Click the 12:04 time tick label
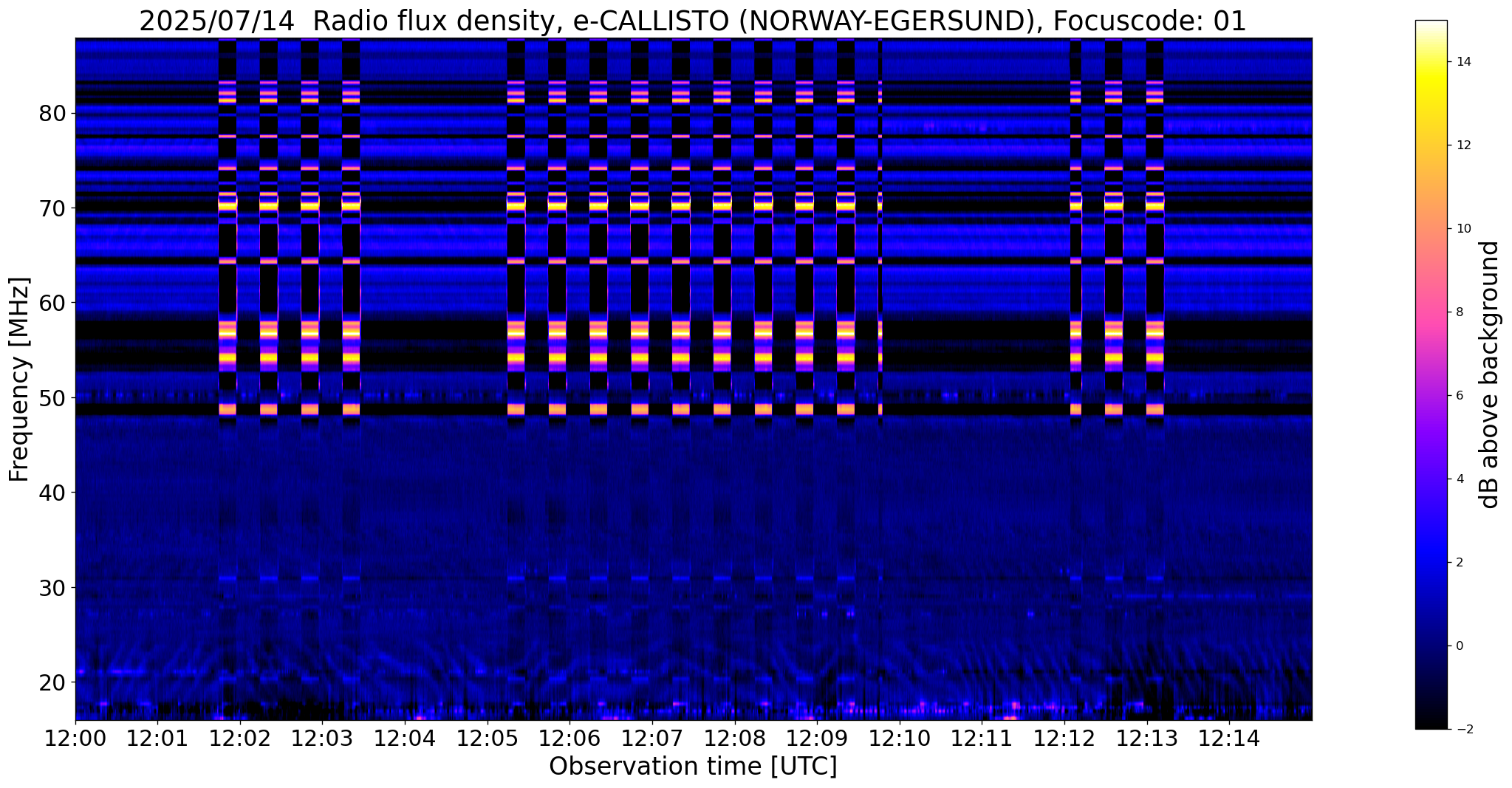This screenshot has width=1512, height=788. (x=405, y=738)
